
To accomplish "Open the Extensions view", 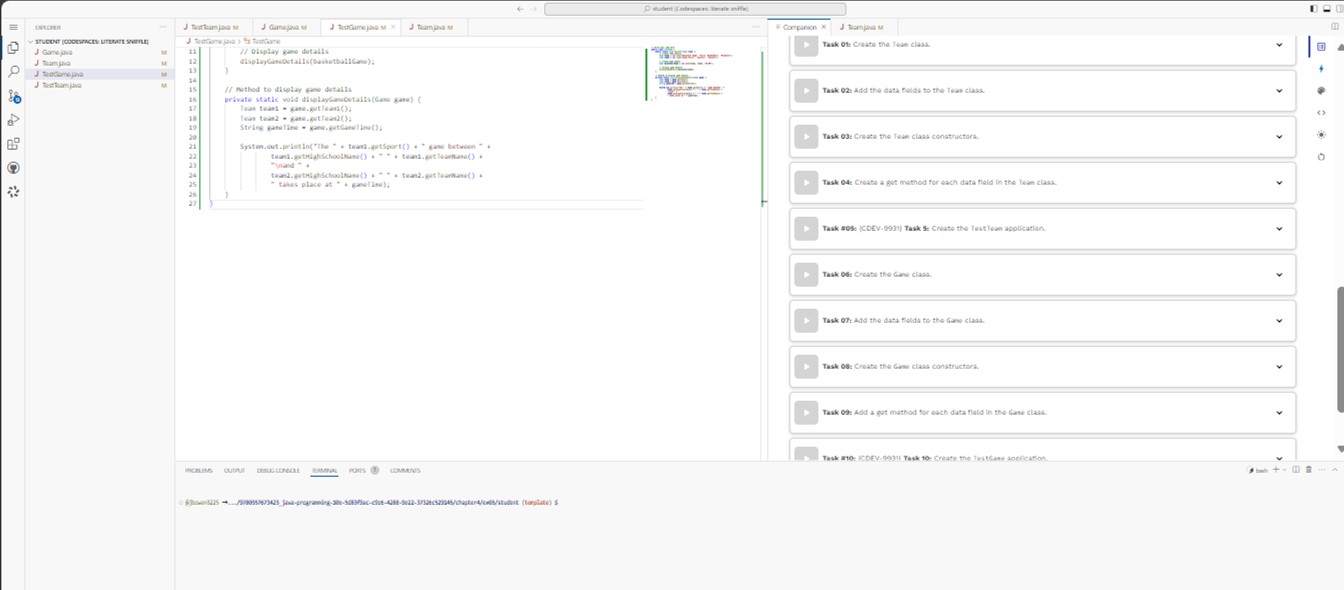I will coord(13,143).
